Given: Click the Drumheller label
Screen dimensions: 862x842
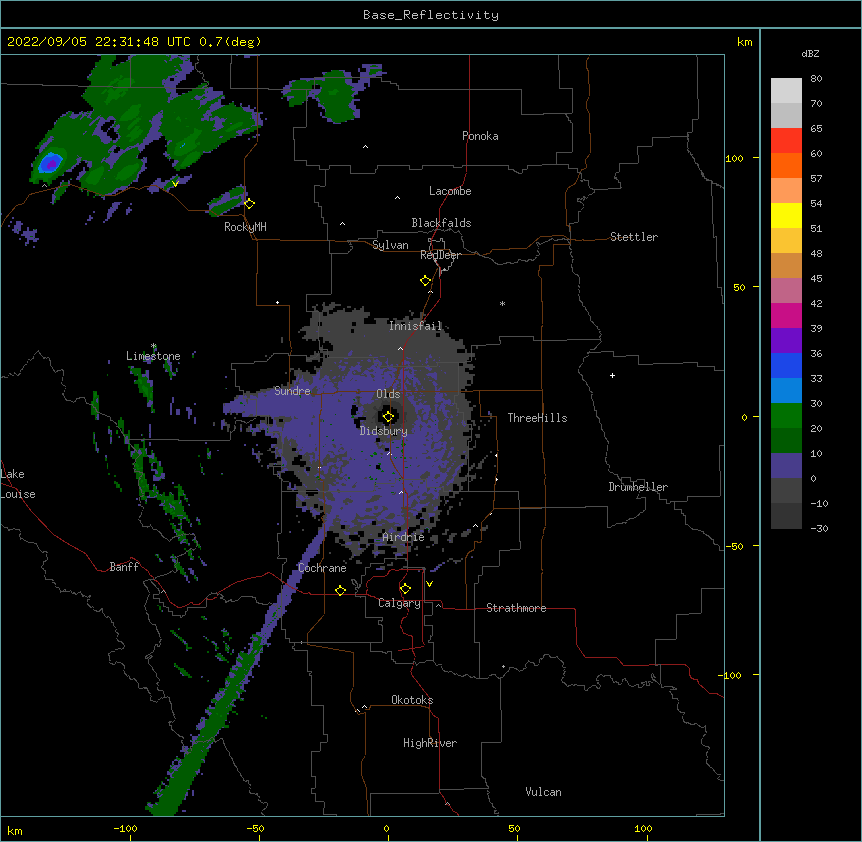Looking at the screenshot, I should pyautogui.click(x=638, y=487).
